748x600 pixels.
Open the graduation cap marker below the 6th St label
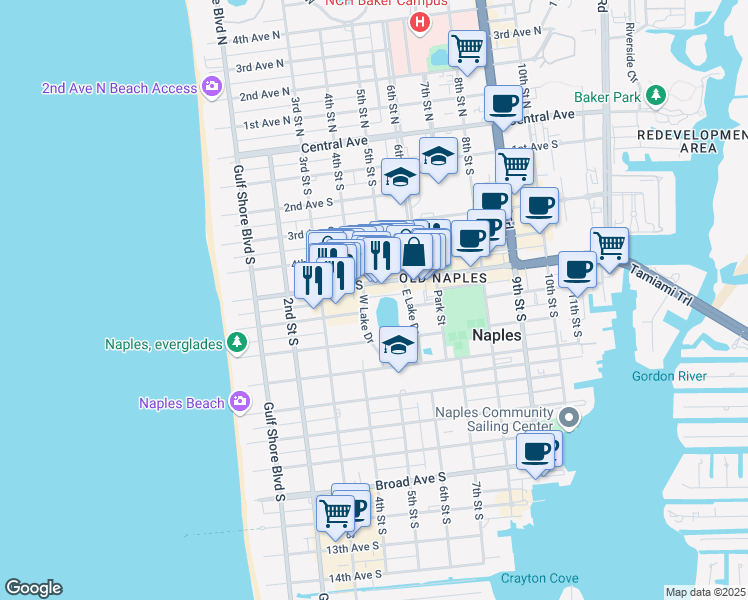400,177
